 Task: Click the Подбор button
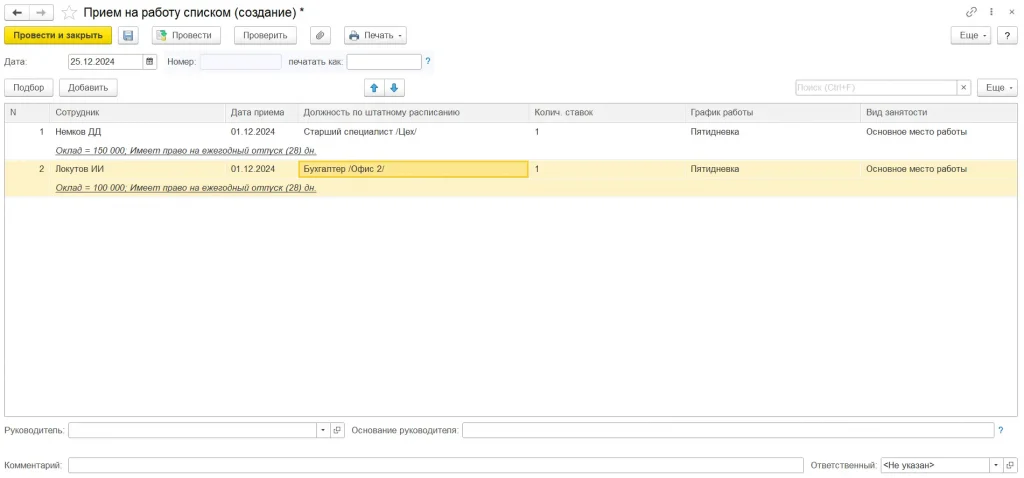(x=28, y=88)
